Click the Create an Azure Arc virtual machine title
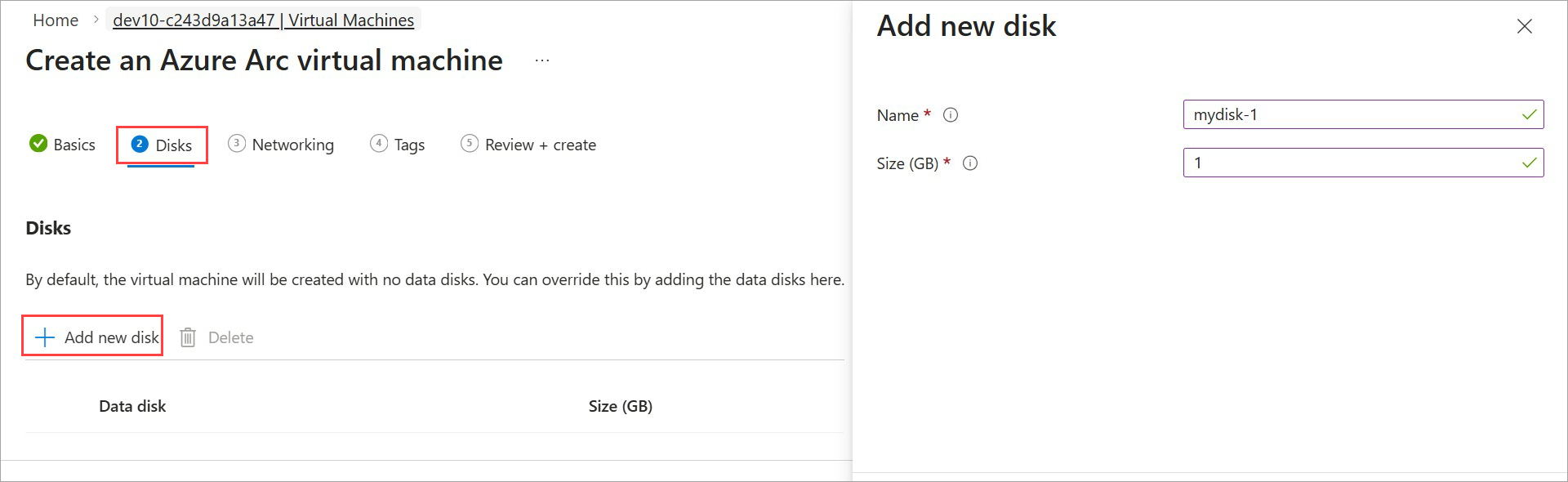 point(264,60)
